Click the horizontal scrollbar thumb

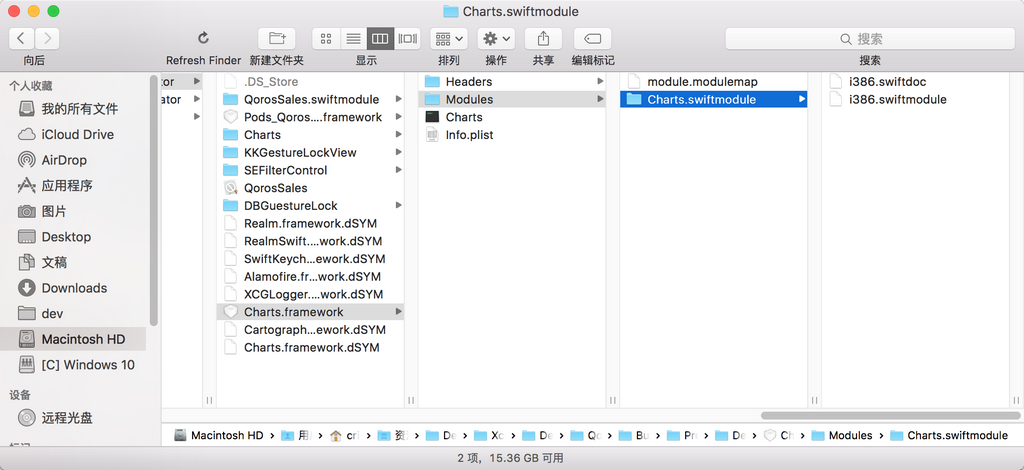point(890,415)
